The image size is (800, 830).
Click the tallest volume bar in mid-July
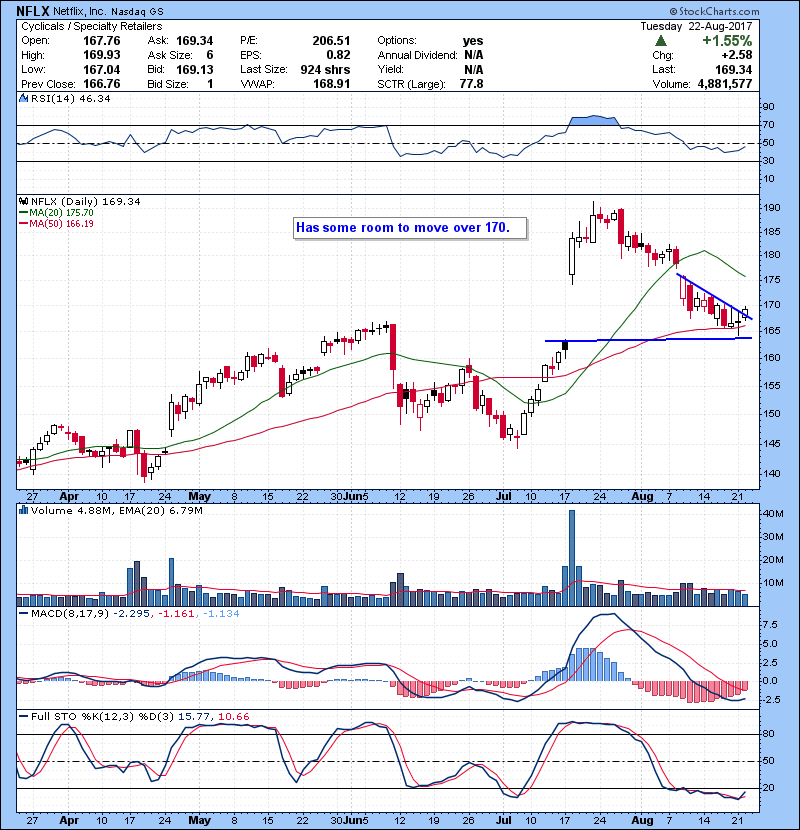tap(572, 558)
